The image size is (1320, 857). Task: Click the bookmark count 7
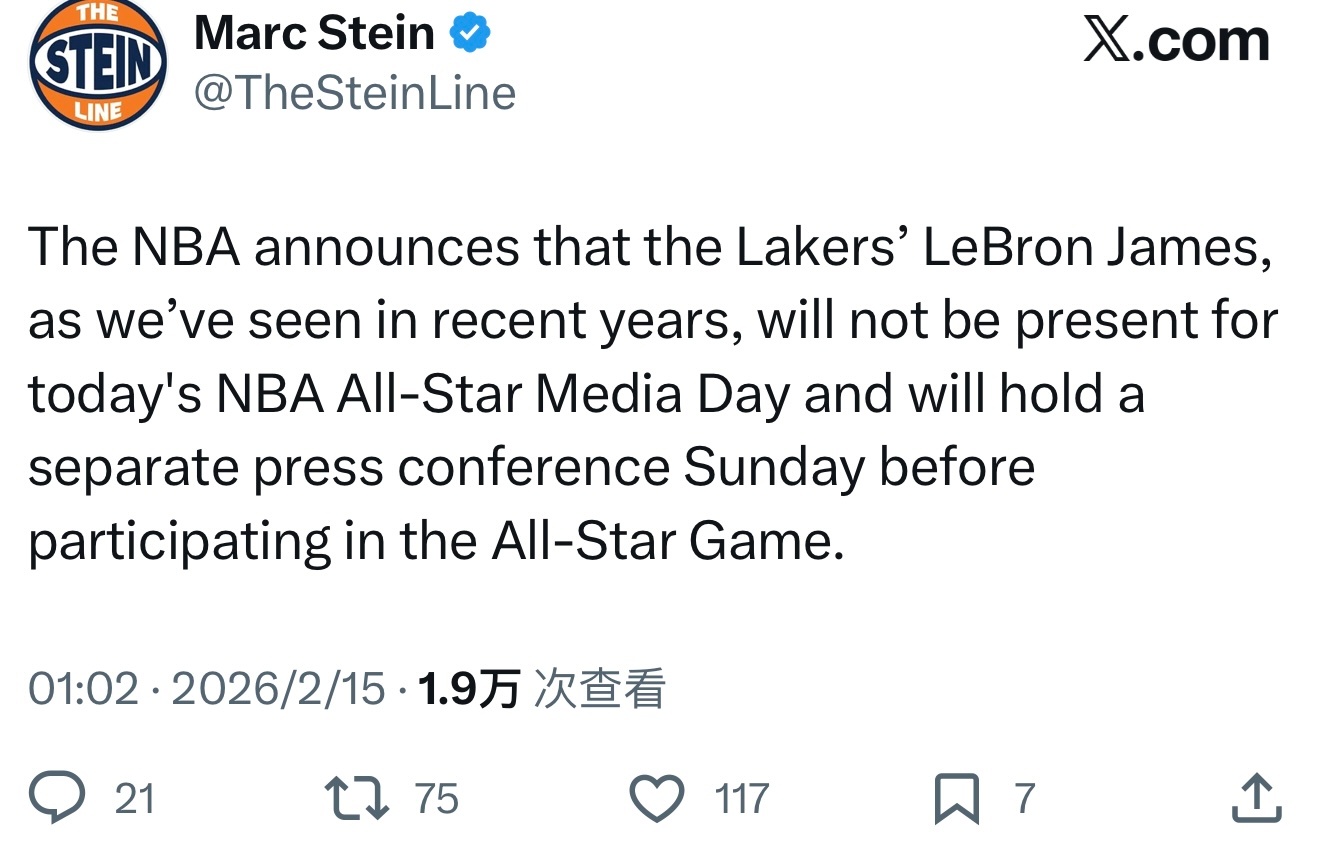1024,799
